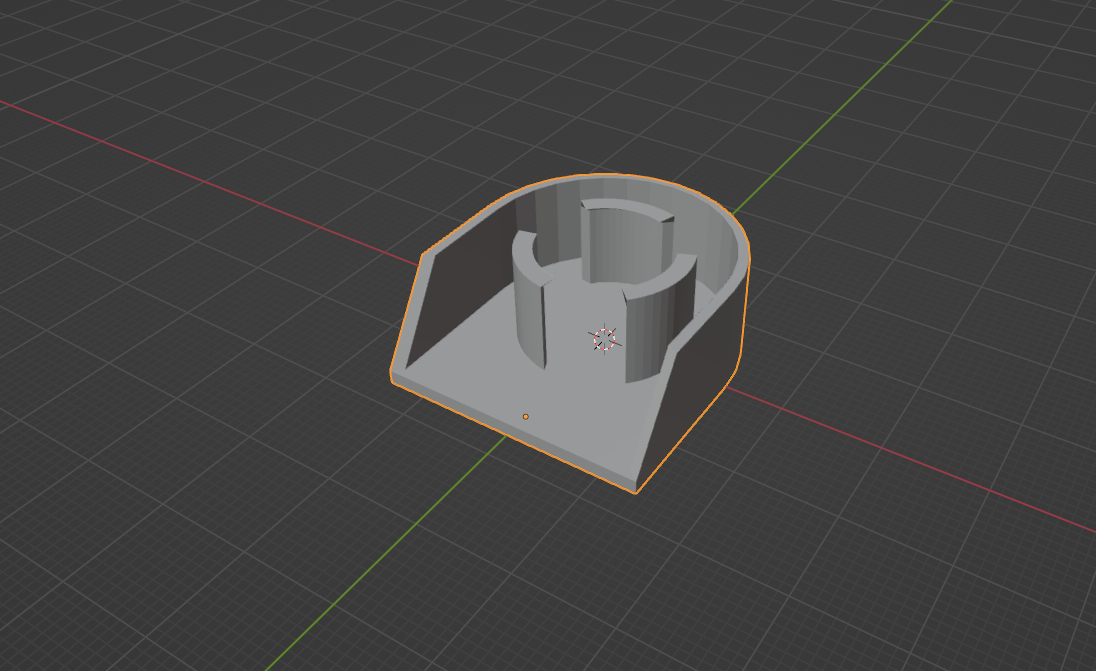Click the orange object origin dot
The height and width of the screenshot is (671, 1096).
526,417
